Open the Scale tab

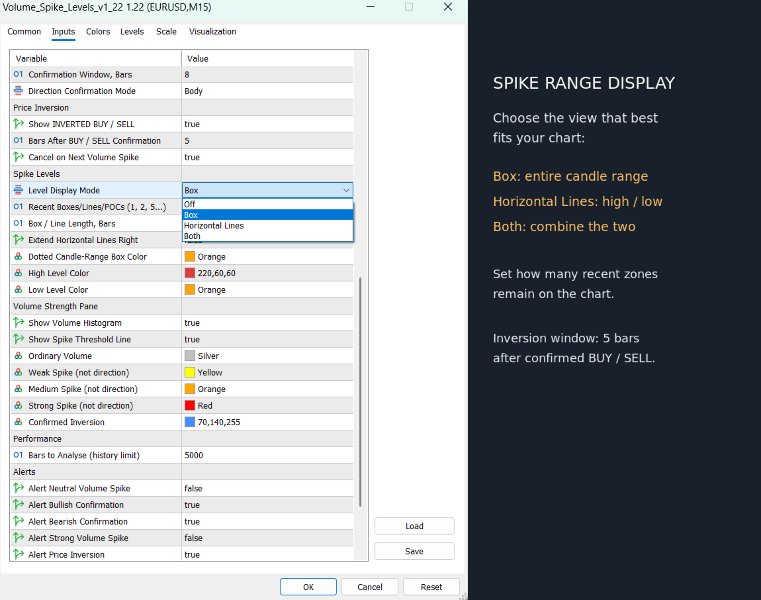(x=166, y=32)
